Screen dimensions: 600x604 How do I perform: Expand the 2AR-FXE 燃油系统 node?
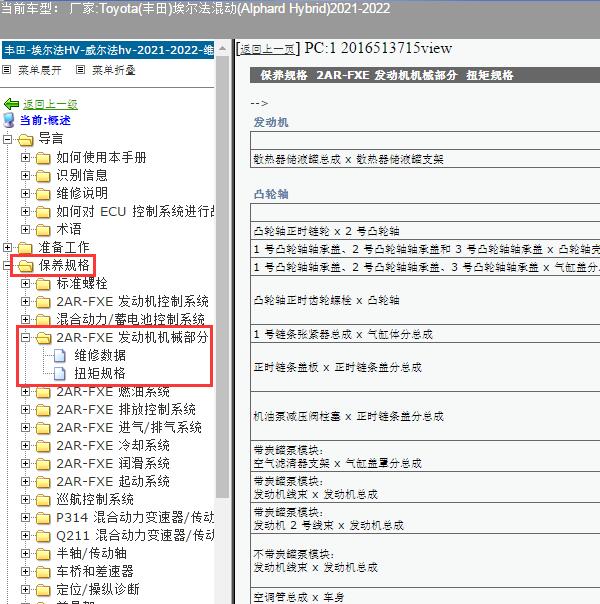[x=25, y=391]
